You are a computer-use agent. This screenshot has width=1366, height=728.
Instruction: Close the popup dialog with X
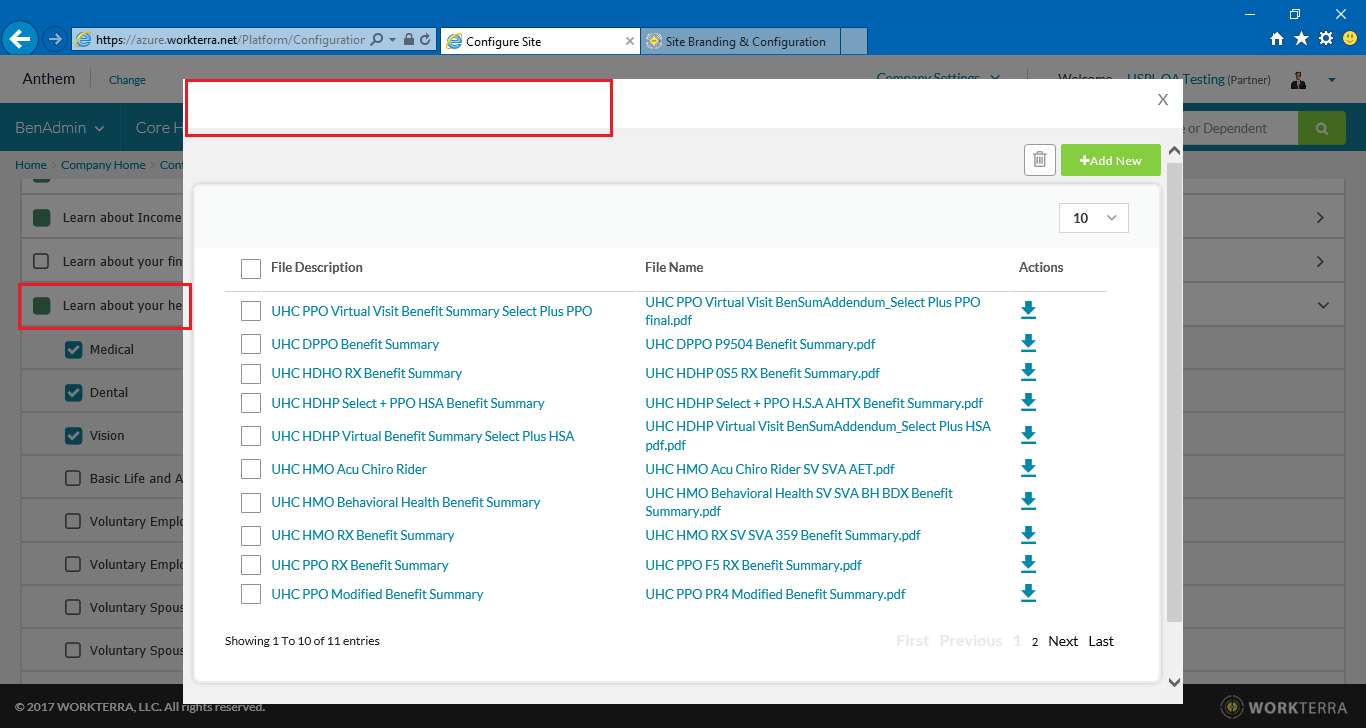point(1163,99)
